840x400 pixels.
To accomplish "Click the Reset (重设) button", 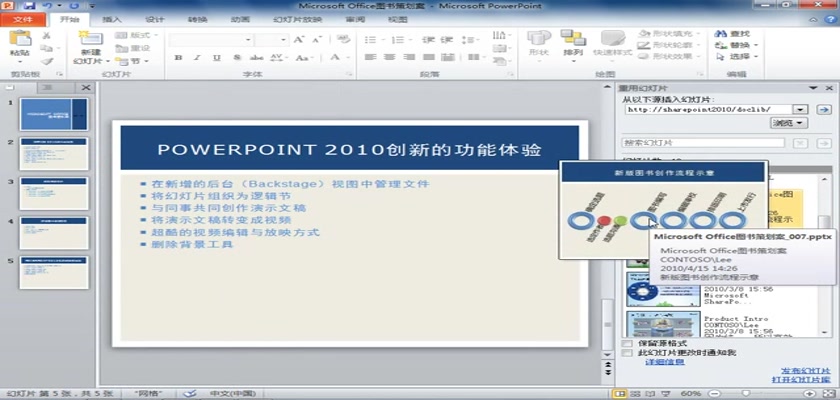I will point(133,48).
